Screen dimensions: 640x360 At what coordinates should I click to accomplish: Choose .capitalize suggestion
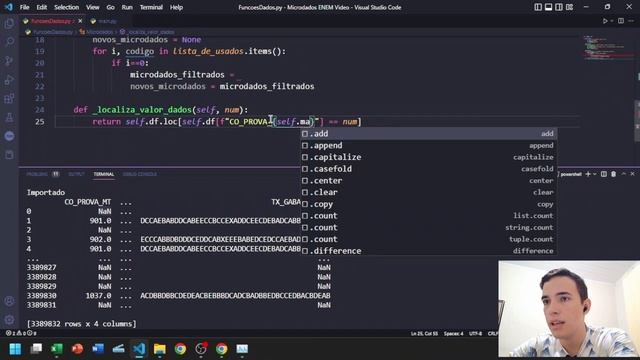coord(429,157)
